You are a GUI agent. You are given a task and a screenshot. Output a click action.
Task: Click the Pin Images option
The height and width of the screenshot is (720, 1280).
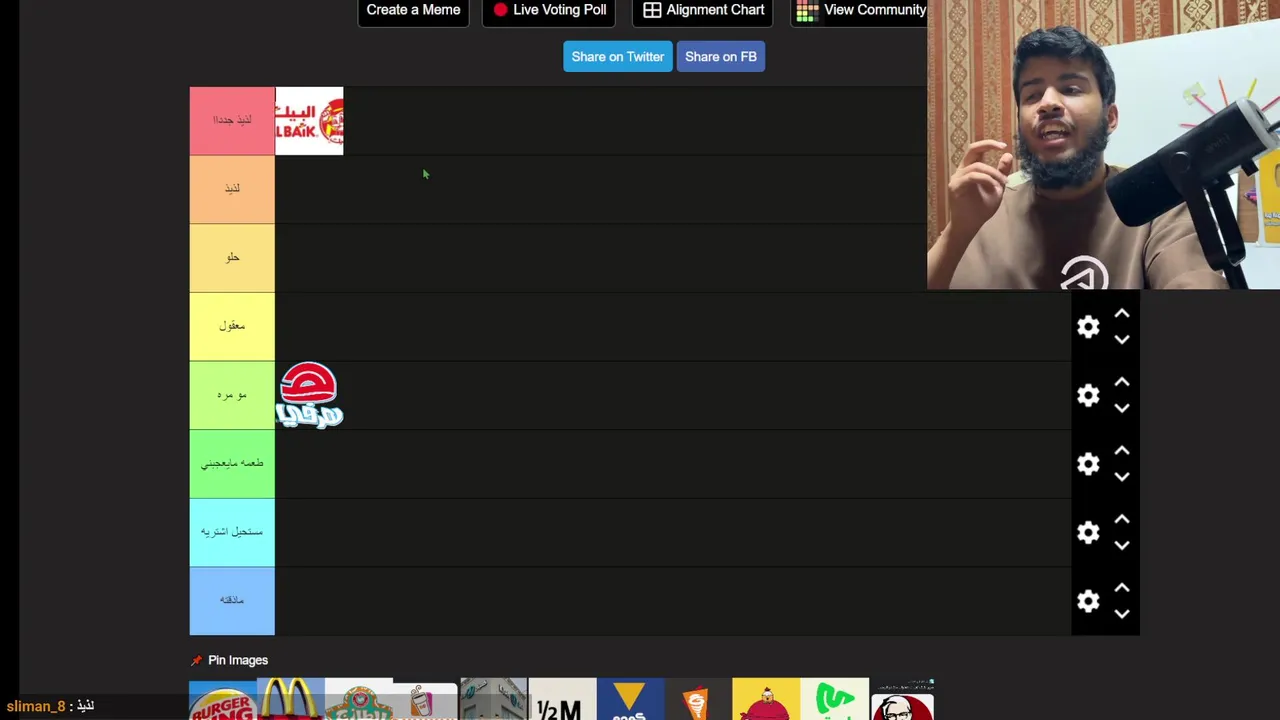238,660
